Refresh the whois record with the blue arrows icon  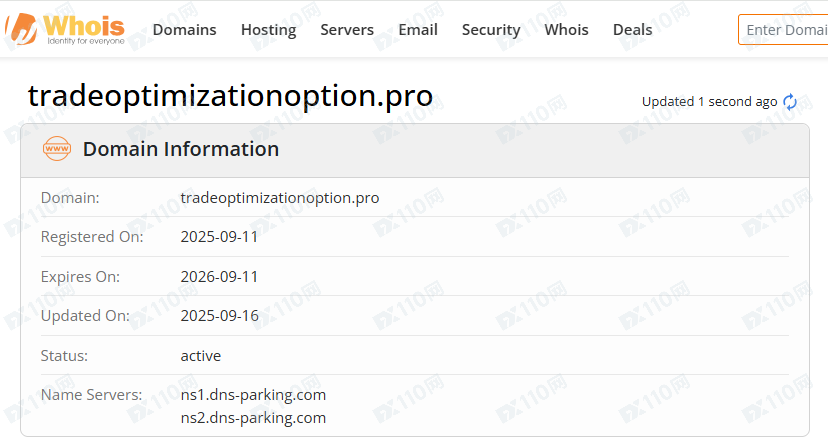(x=790, y=102)
